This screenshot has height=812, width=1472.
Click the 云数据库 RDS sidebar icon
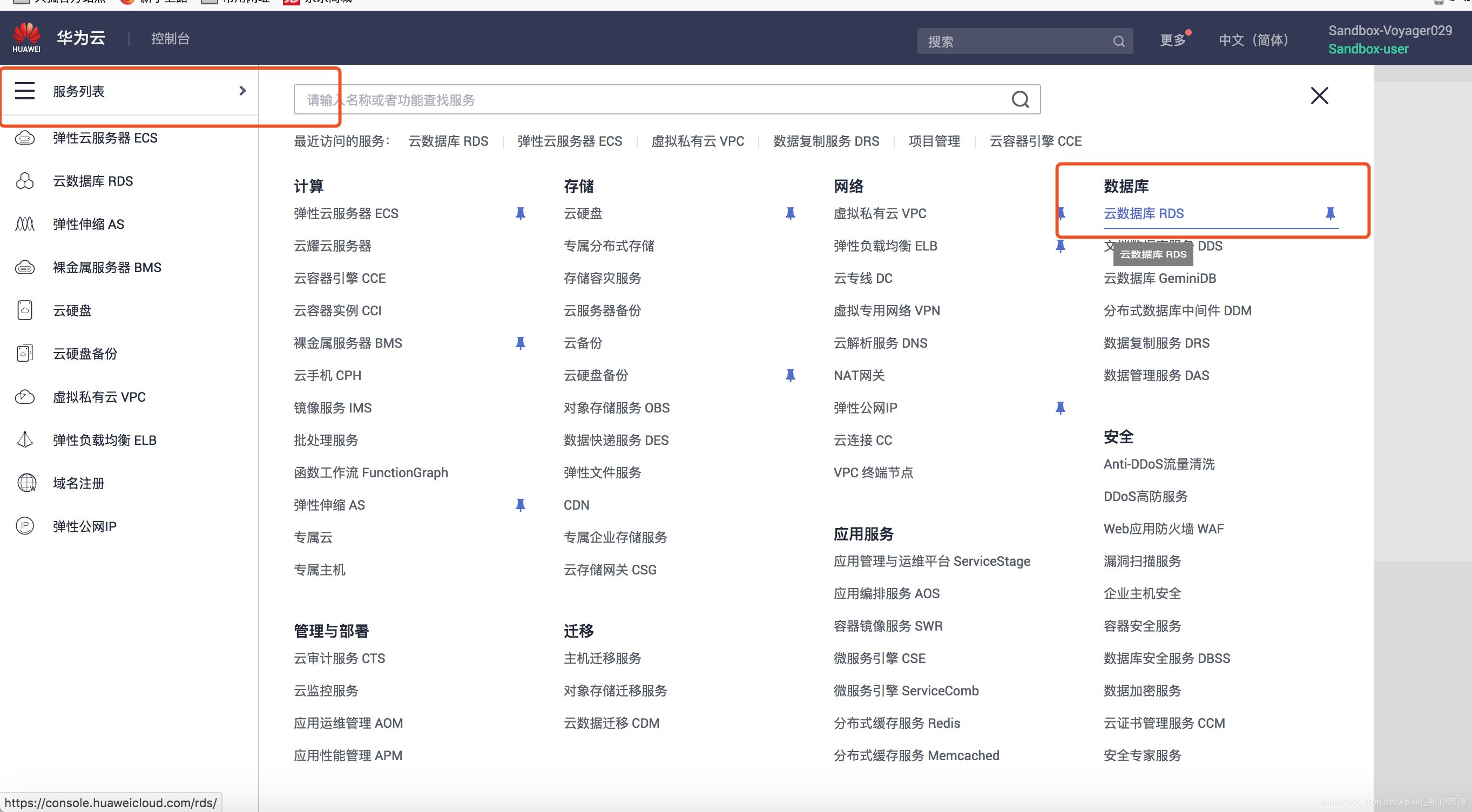coord(25,181)
